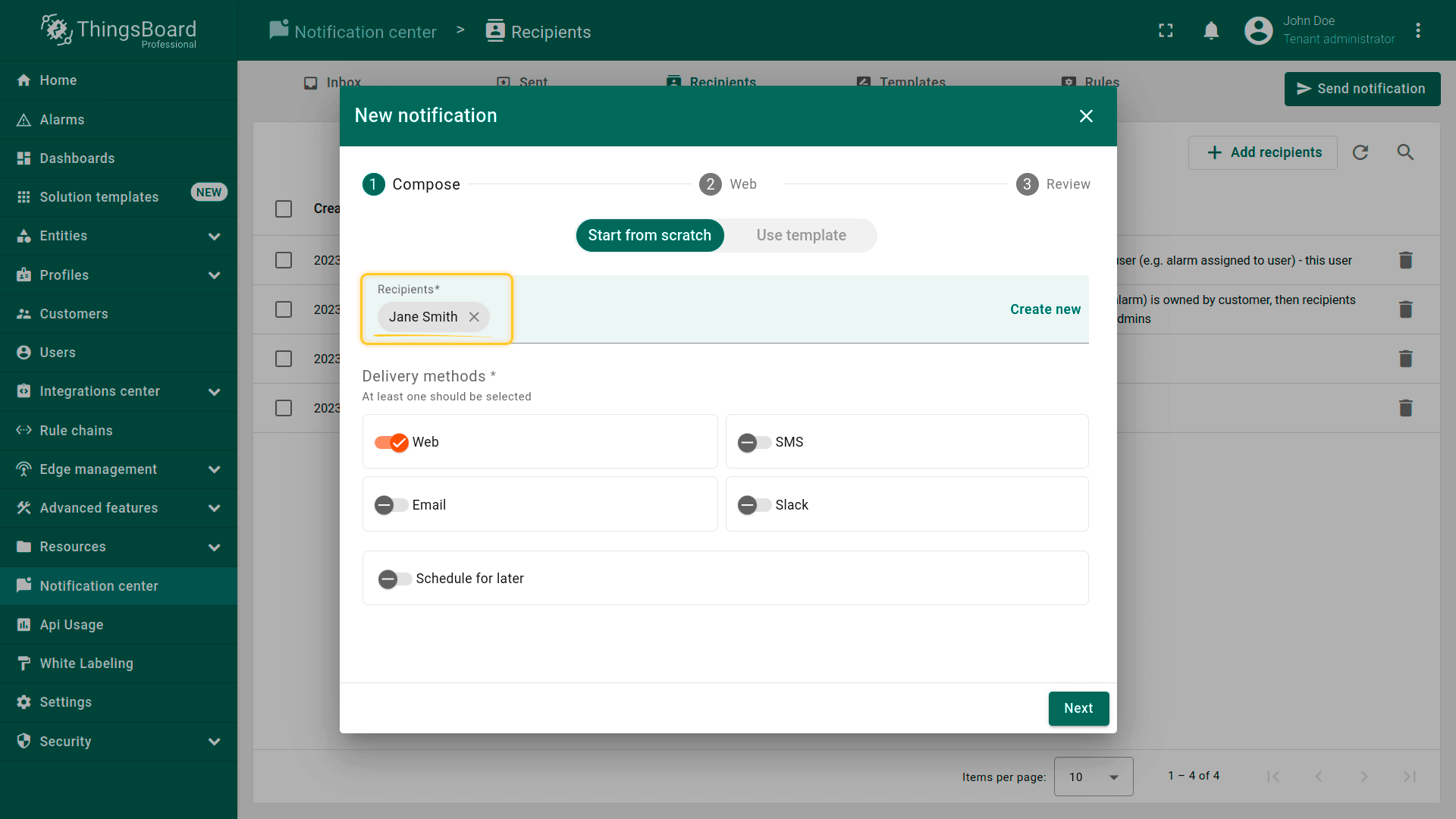Delete the first recipient row
Viewport: 1456px width, 819px height.
coord(1405,260)
